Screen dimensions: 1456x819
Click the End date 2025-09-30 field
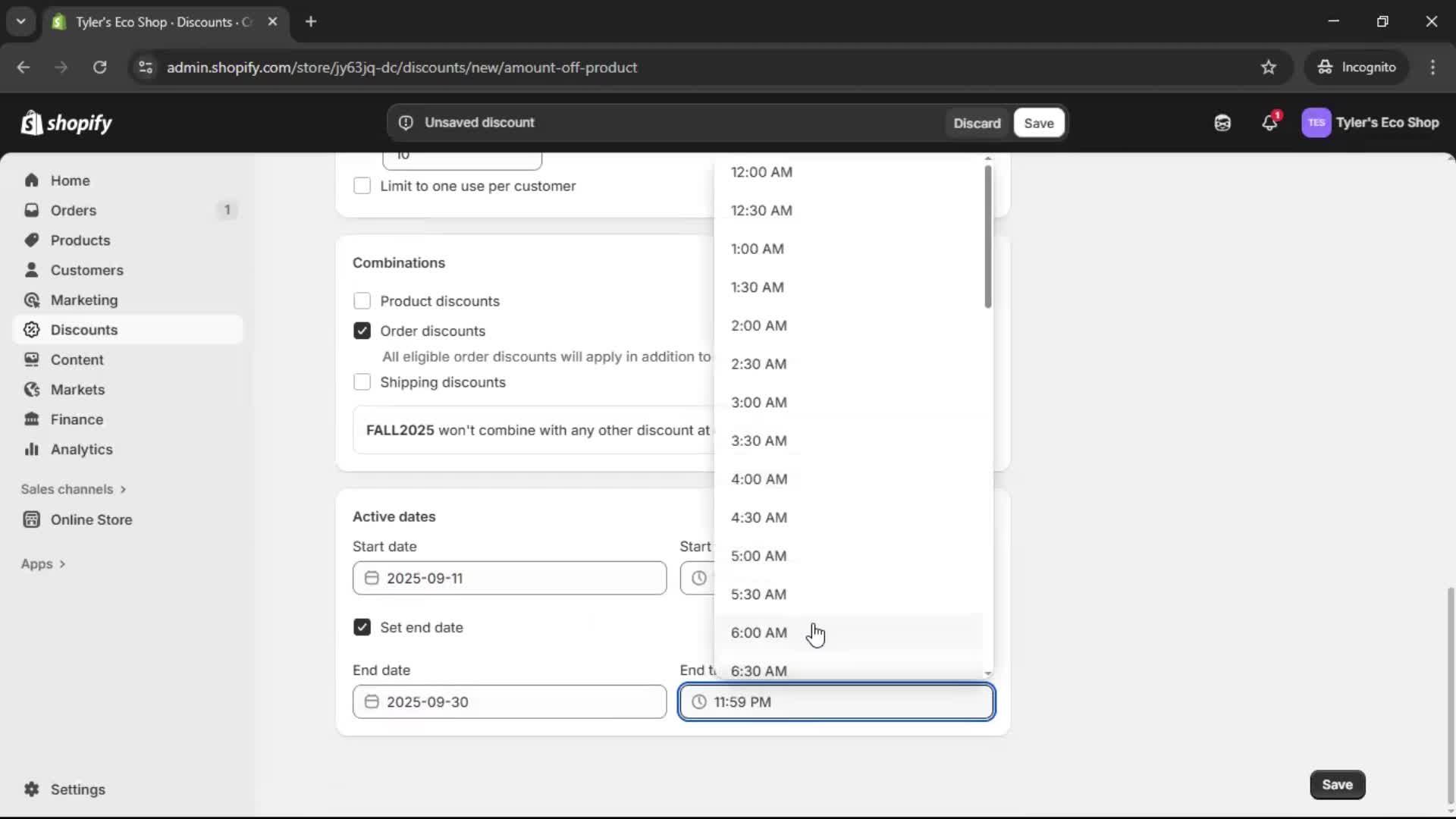point(509,701)
